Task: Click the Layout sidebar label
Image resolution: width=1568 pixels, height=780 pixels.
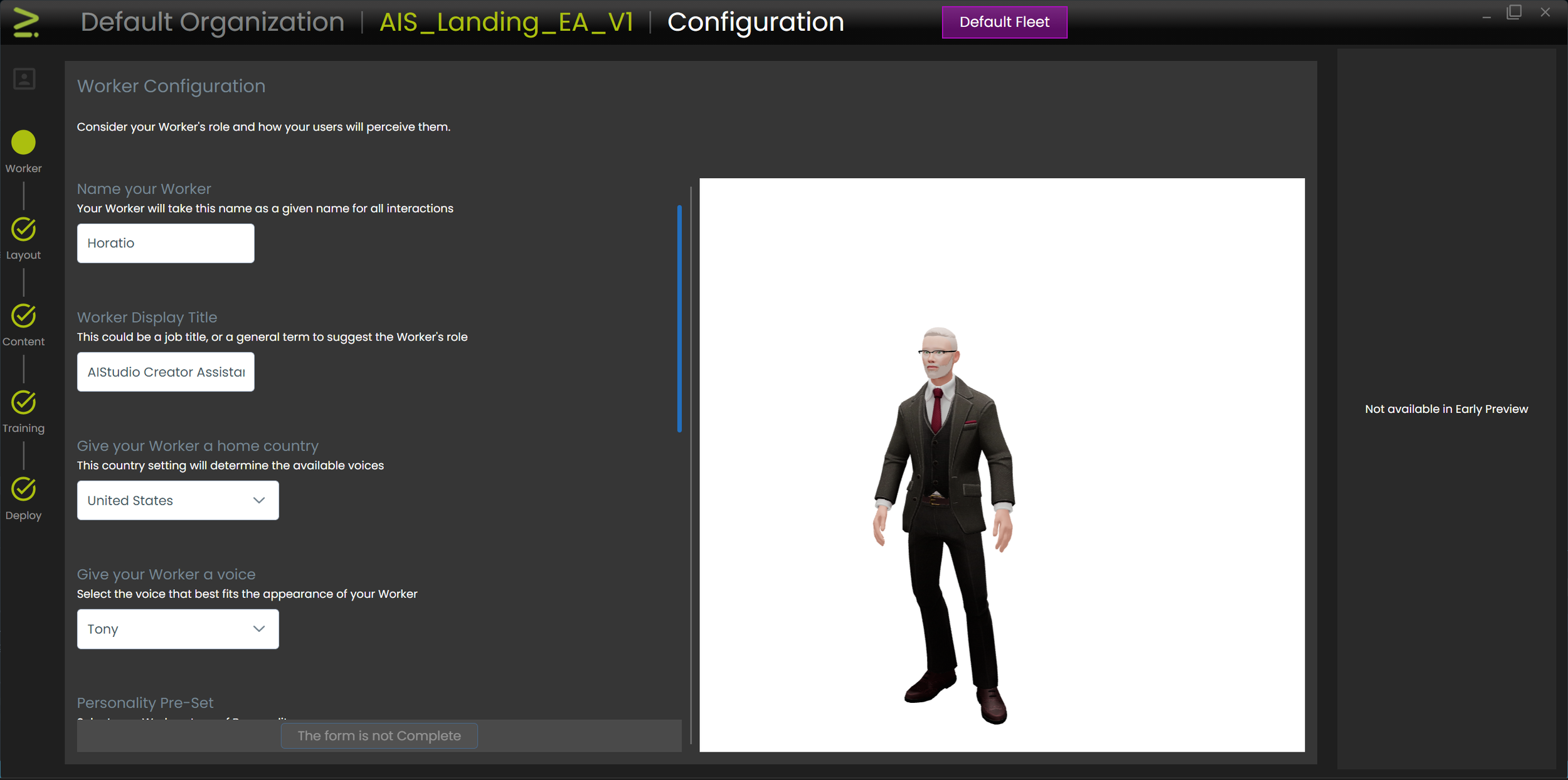Action: click(x=23, y=255)
